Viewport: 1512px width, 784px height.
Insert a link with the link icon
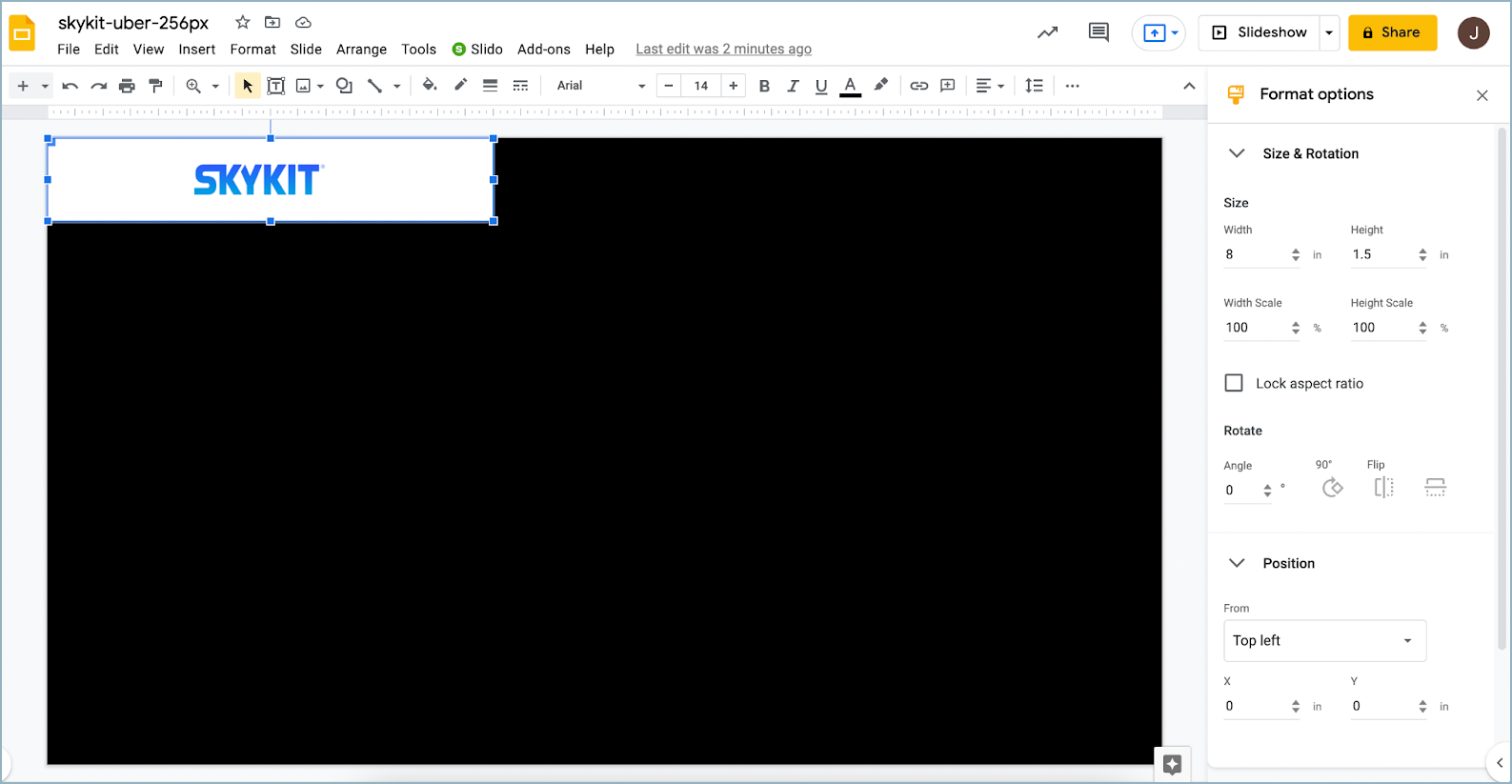click(x=918, y=86)
